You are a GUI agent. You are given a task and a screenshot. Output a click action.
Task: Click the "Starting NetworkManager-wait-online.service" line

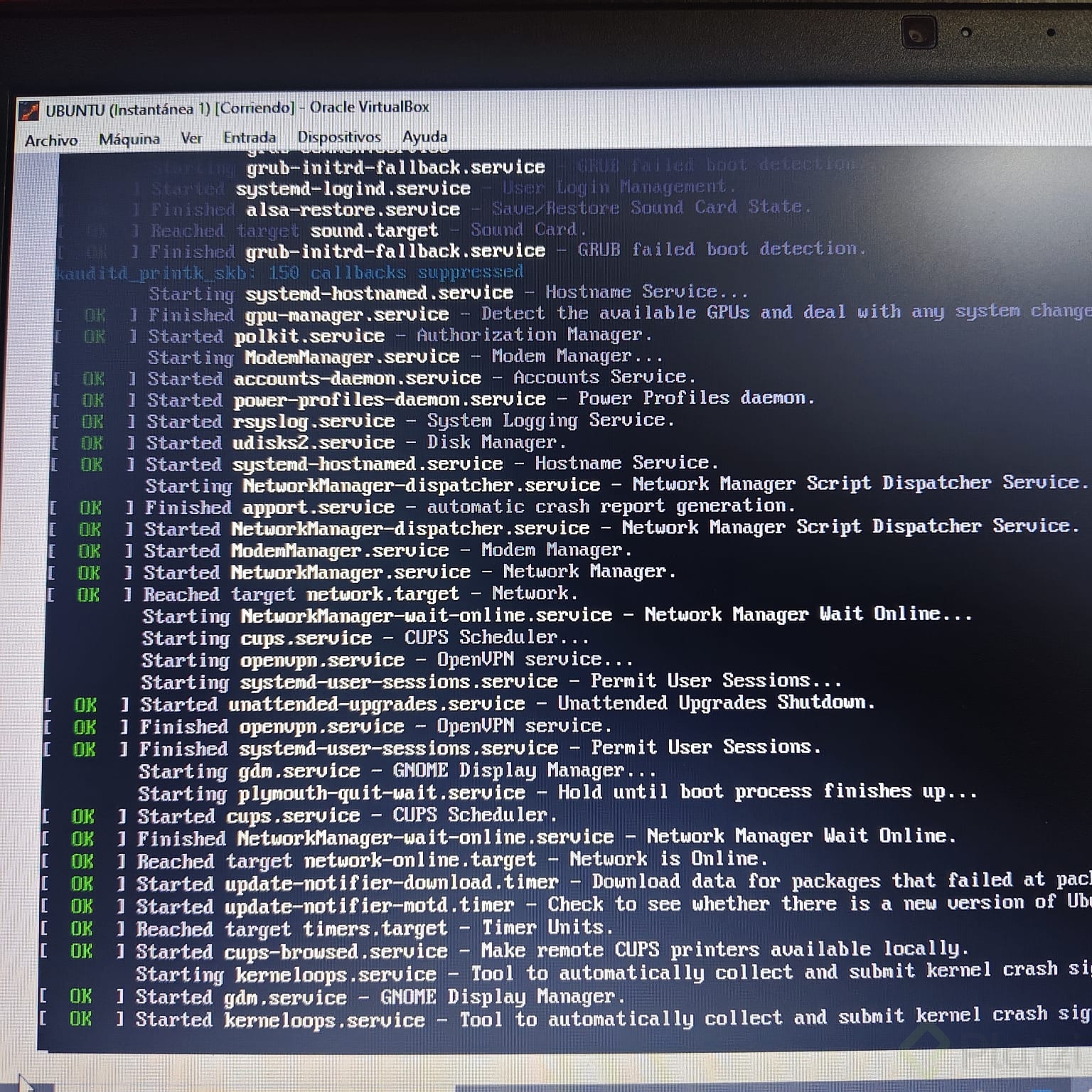(557, 615)
